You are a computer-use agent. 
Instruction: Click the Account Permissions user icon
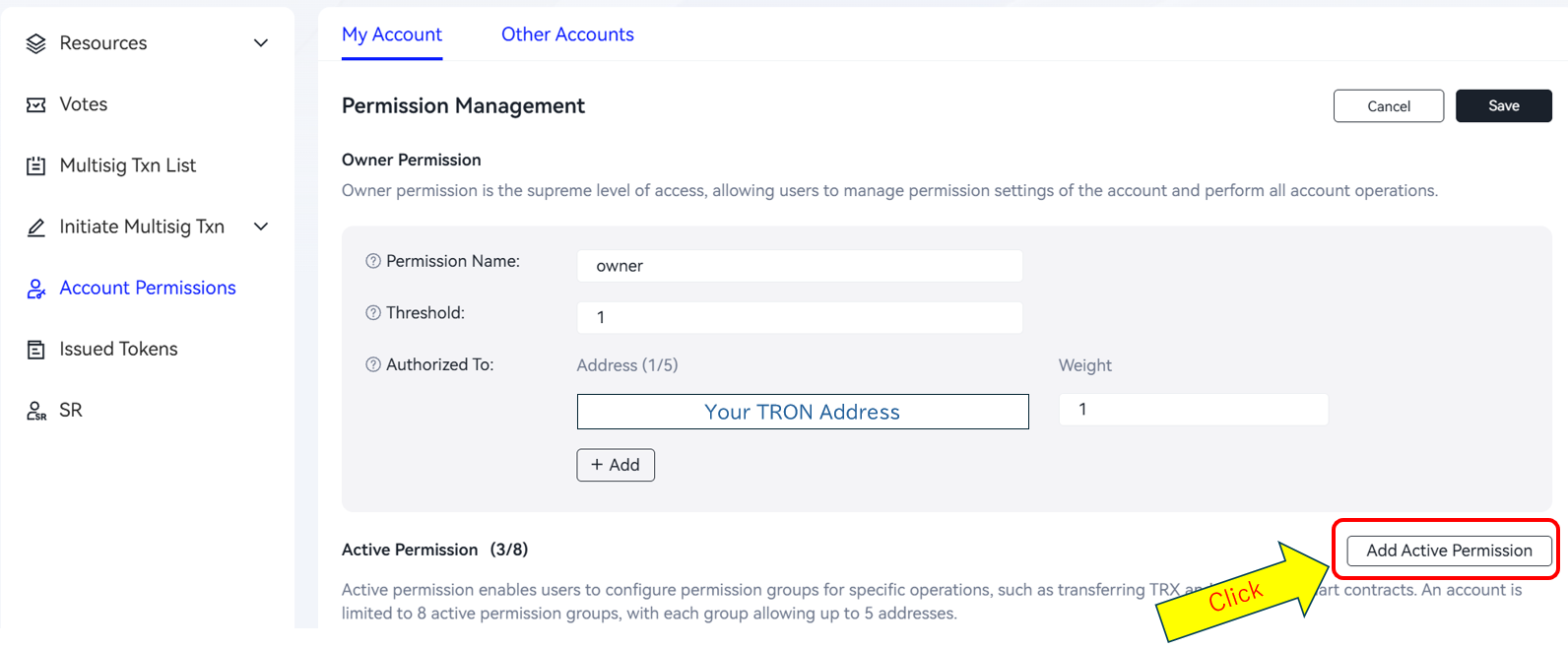click(x=36, y=289)
